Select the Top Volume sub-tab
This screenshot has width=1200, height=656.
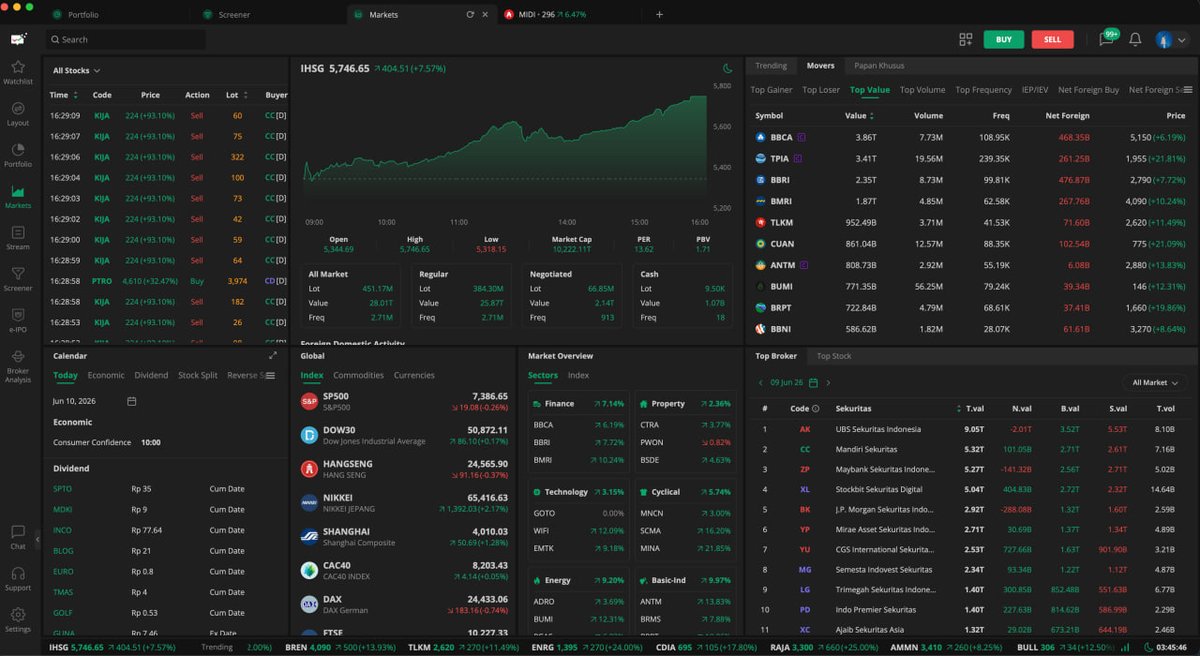922,90
